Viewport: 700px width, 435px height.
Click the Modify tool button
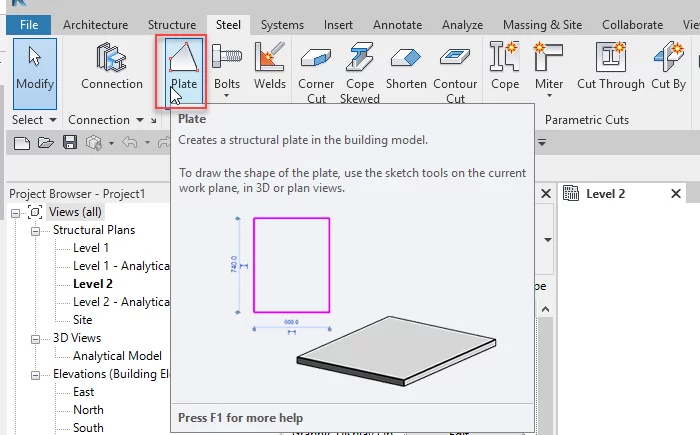[35, 68]
